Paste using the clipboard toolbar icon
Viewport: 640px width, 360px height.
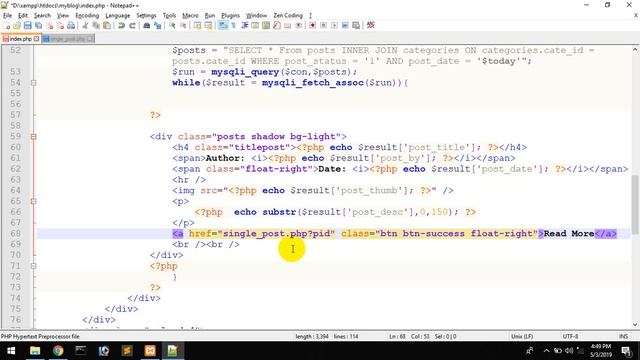click(107, 25)
